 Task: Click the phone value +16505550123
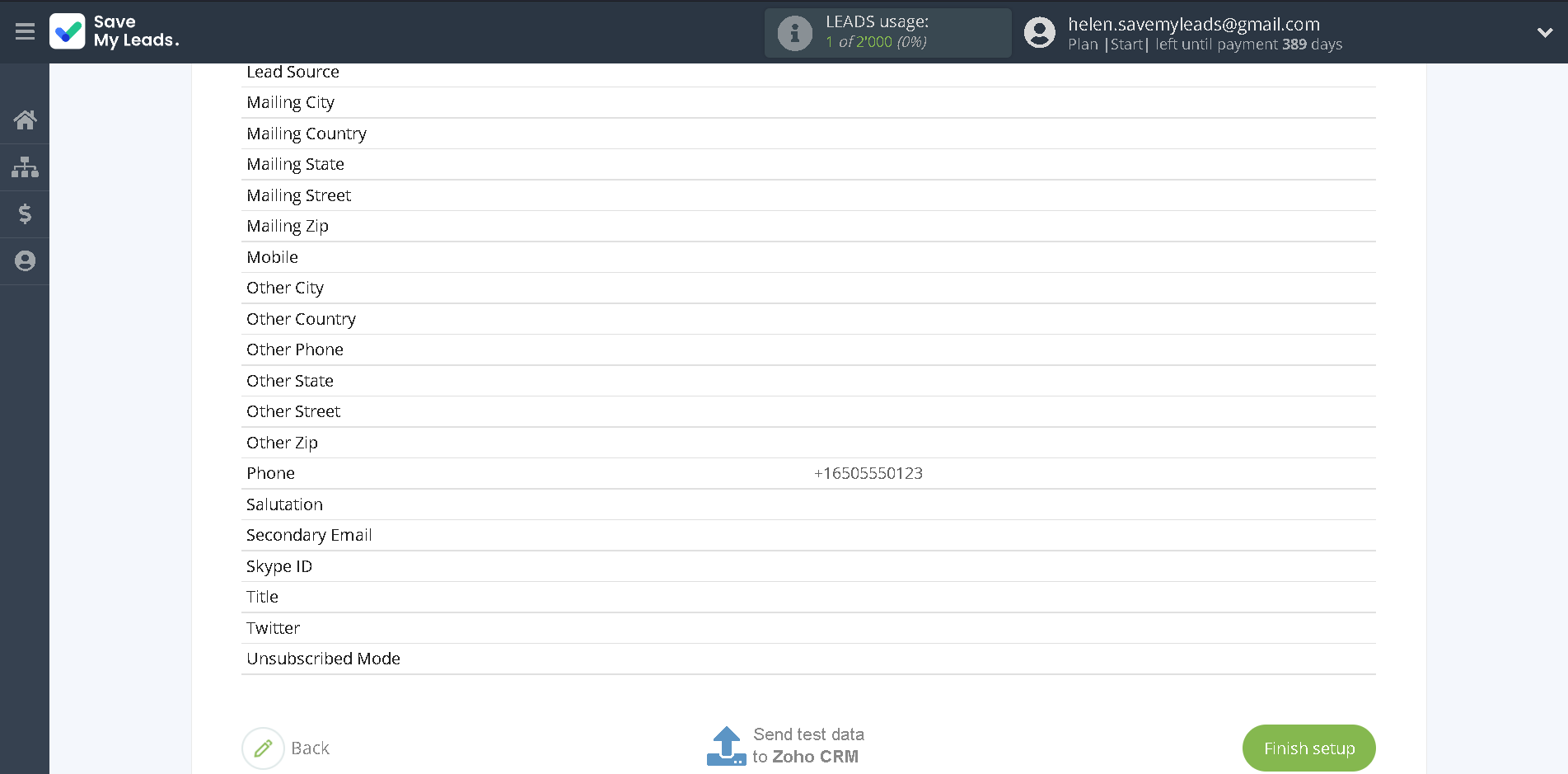click(x=868, y=473)
